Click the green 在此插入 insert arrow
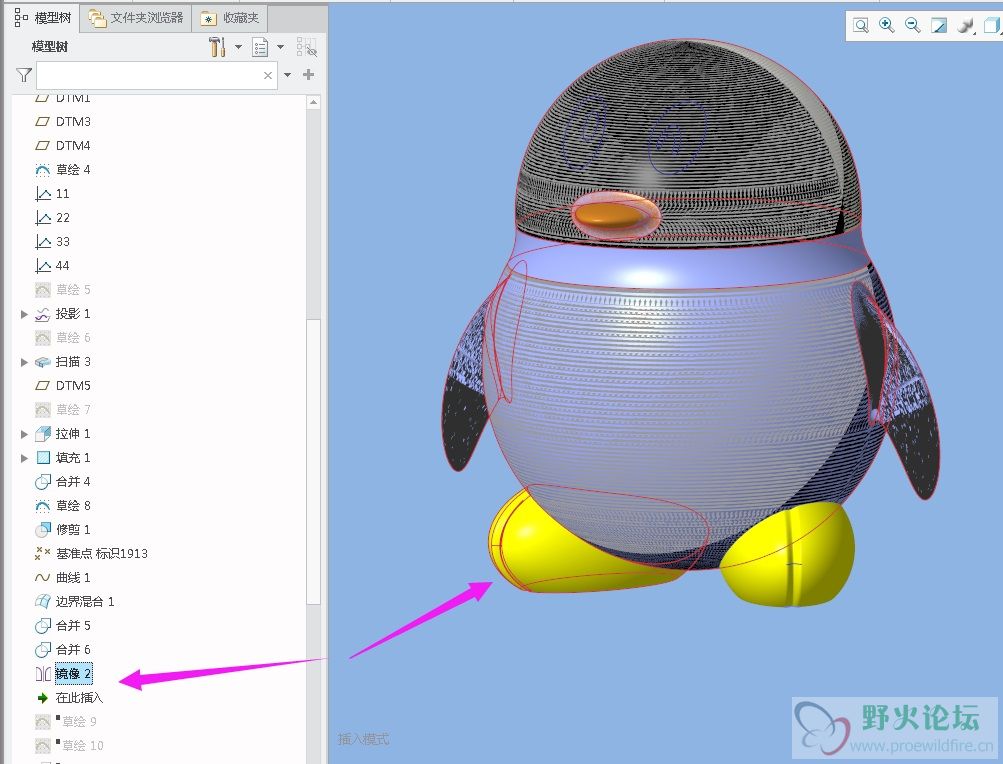1003x764 pixels. click(x=42, y=697)
